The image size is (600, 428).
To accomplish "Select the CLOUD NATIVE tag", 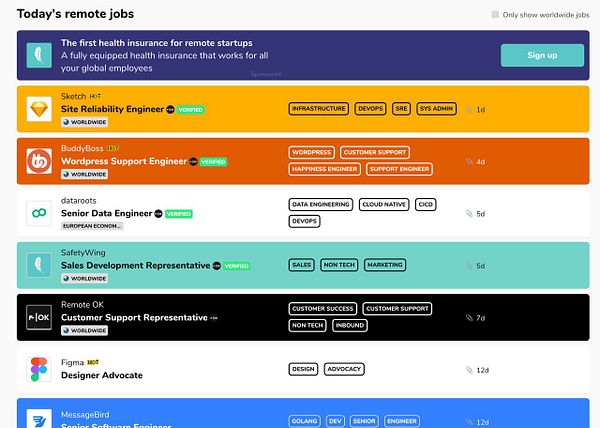I will pos(384,204).
